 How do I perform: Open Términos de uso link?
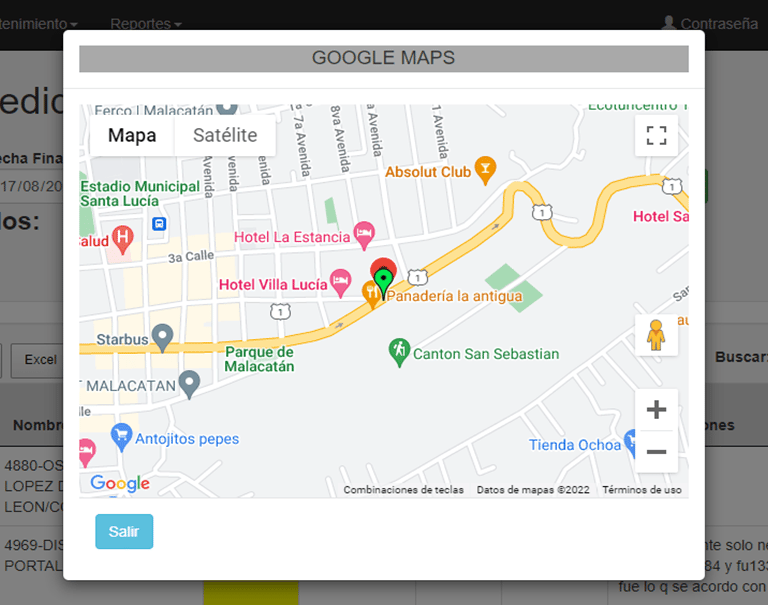tap(642, 490)
